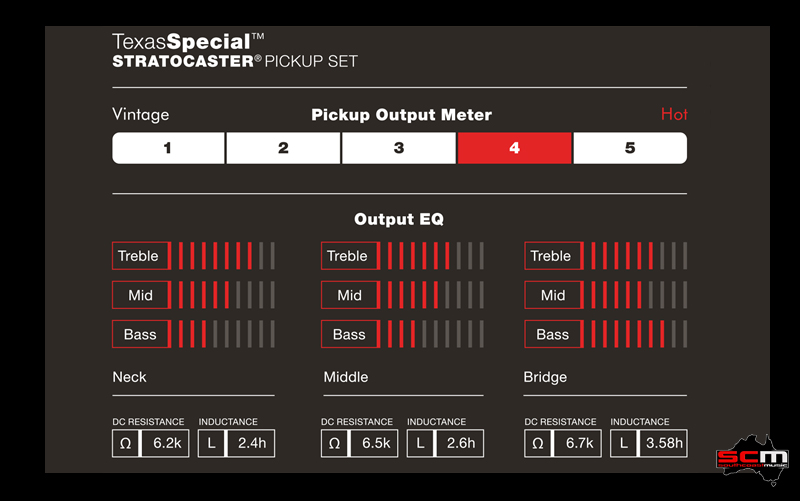Click the Bridge ohm symbol icon
Screen dimensions: 800x501
click(x=538, y=443)
